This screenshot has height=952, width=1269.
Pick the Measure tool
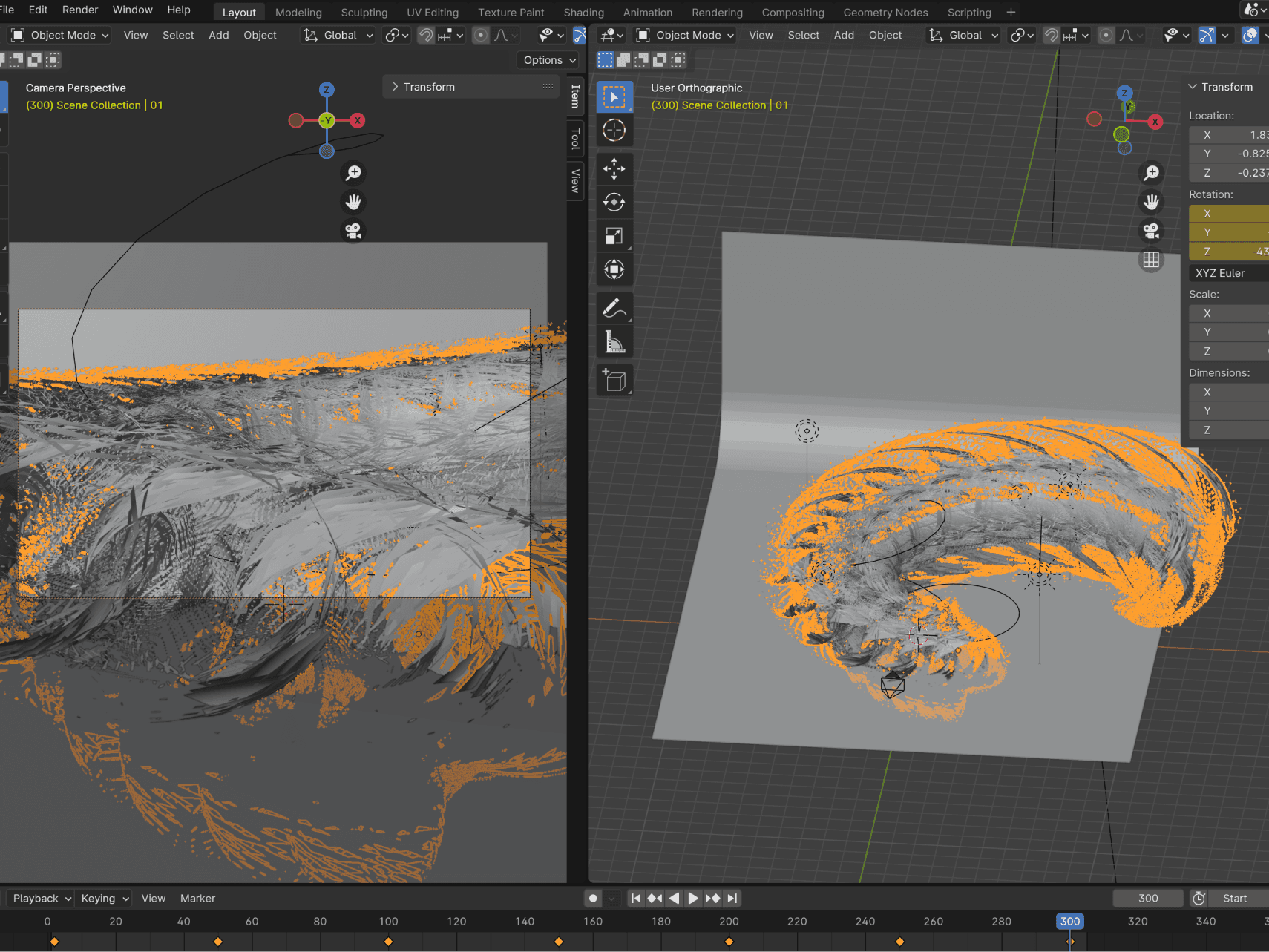point(614,342)
